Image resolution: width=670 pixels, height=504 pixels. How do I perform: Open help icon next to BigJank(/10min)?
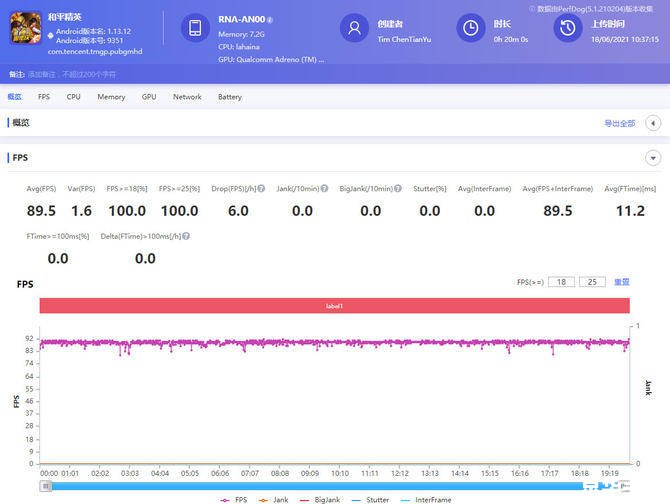click(397, 188)
